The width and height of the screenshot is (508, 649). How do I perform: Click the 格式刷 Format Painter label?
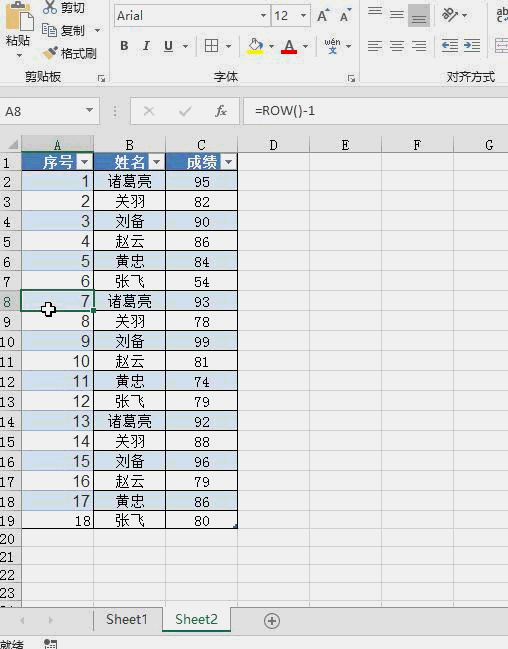pyautogui.click(x=79, y=53)
